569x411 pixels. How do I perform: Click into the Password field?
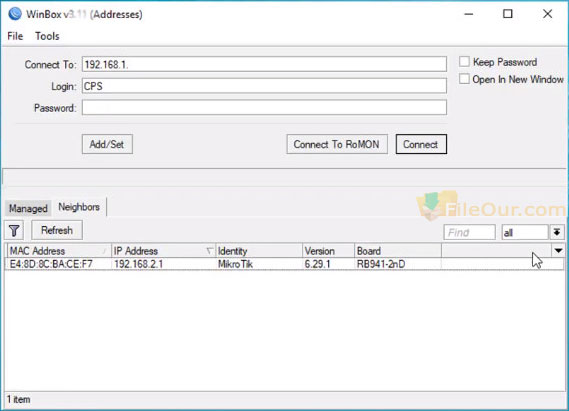tap(264, 108)
